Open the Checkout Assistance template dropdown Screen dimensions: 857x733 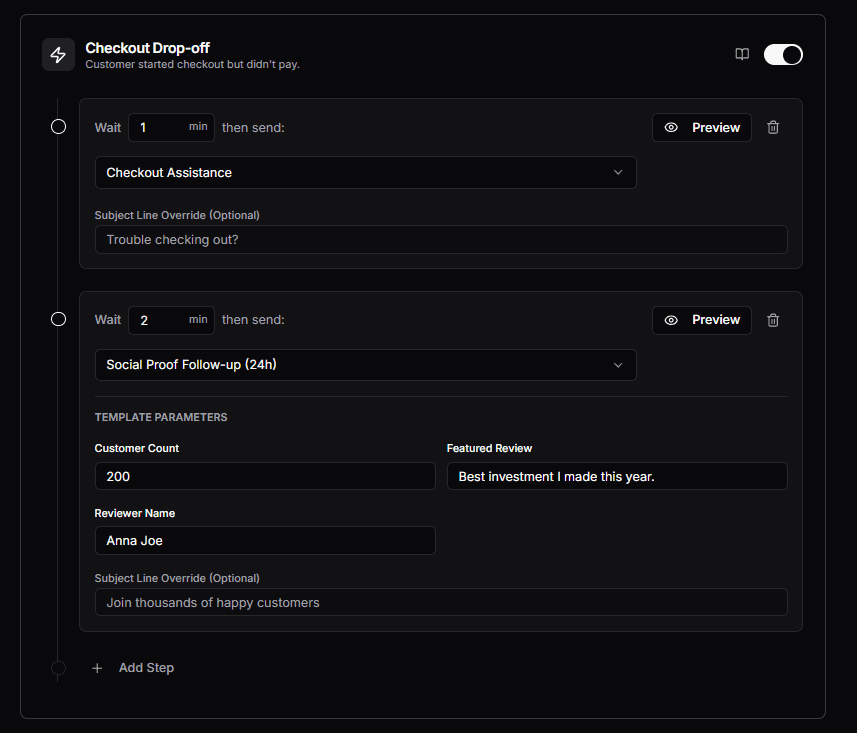click(x=365, y=172)
